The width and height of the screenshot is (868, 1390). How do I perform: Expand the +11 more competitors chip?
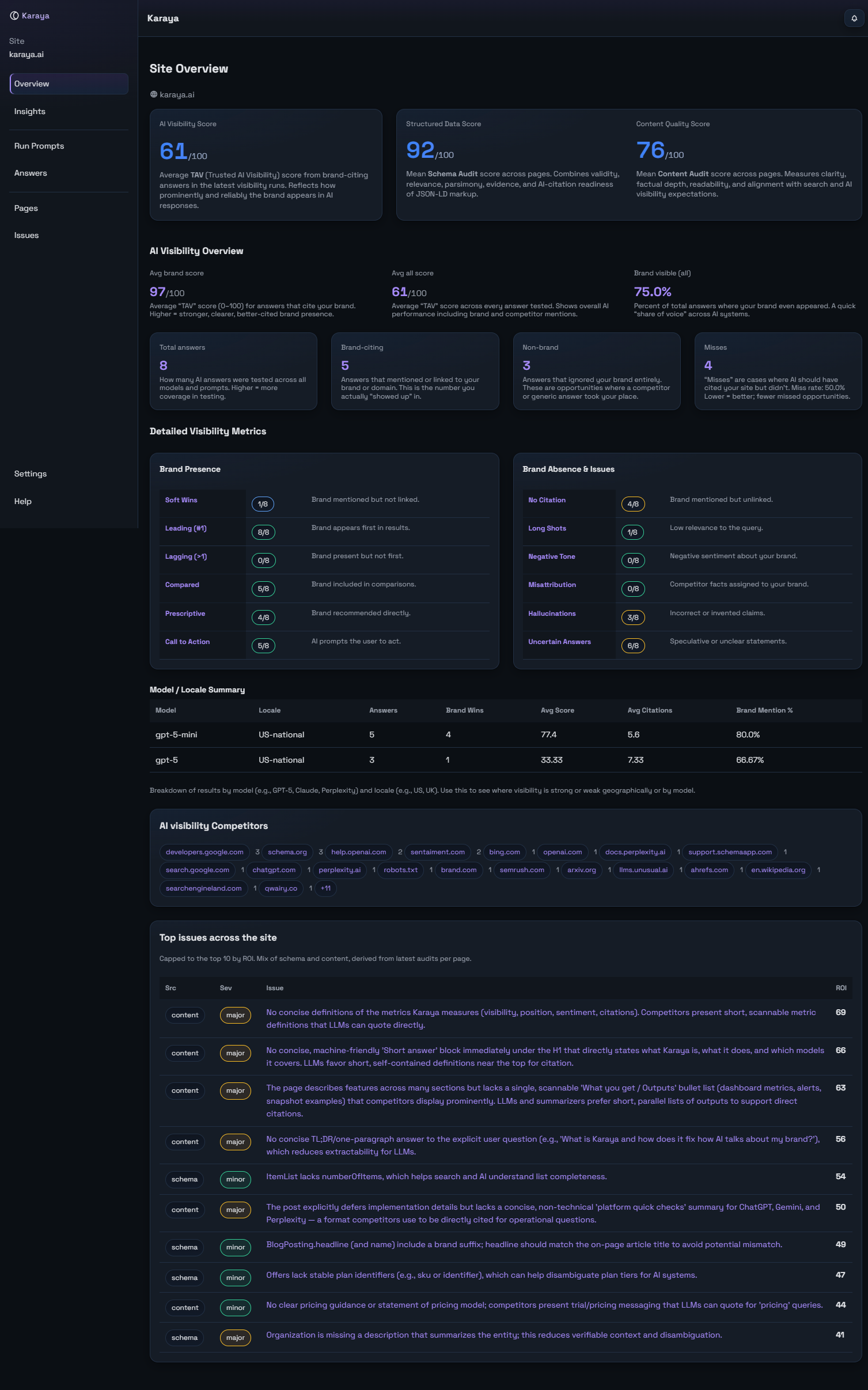coord(325,888)
